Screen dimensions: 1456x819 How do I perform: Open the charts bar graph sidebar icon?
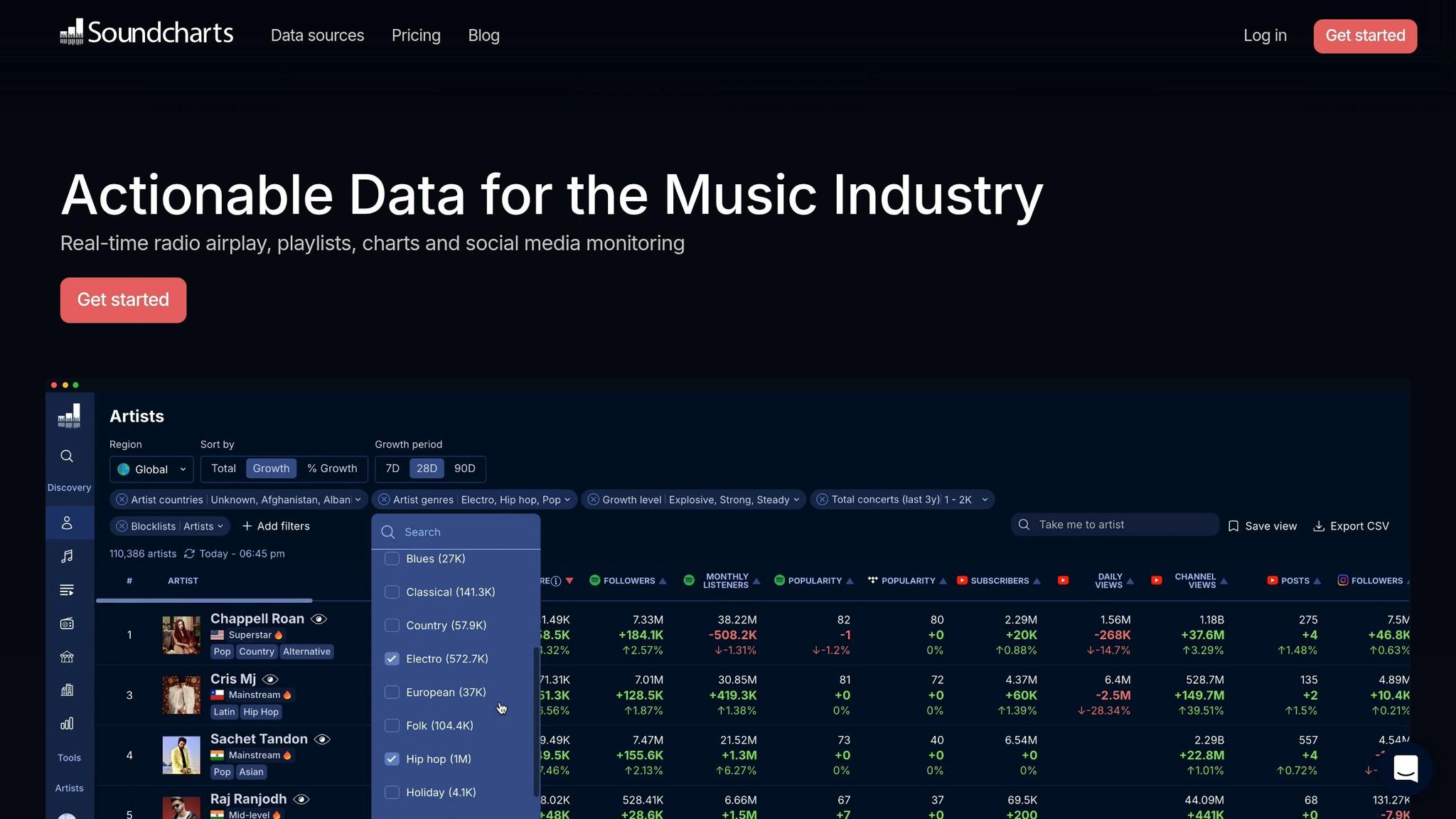[67, 724]
